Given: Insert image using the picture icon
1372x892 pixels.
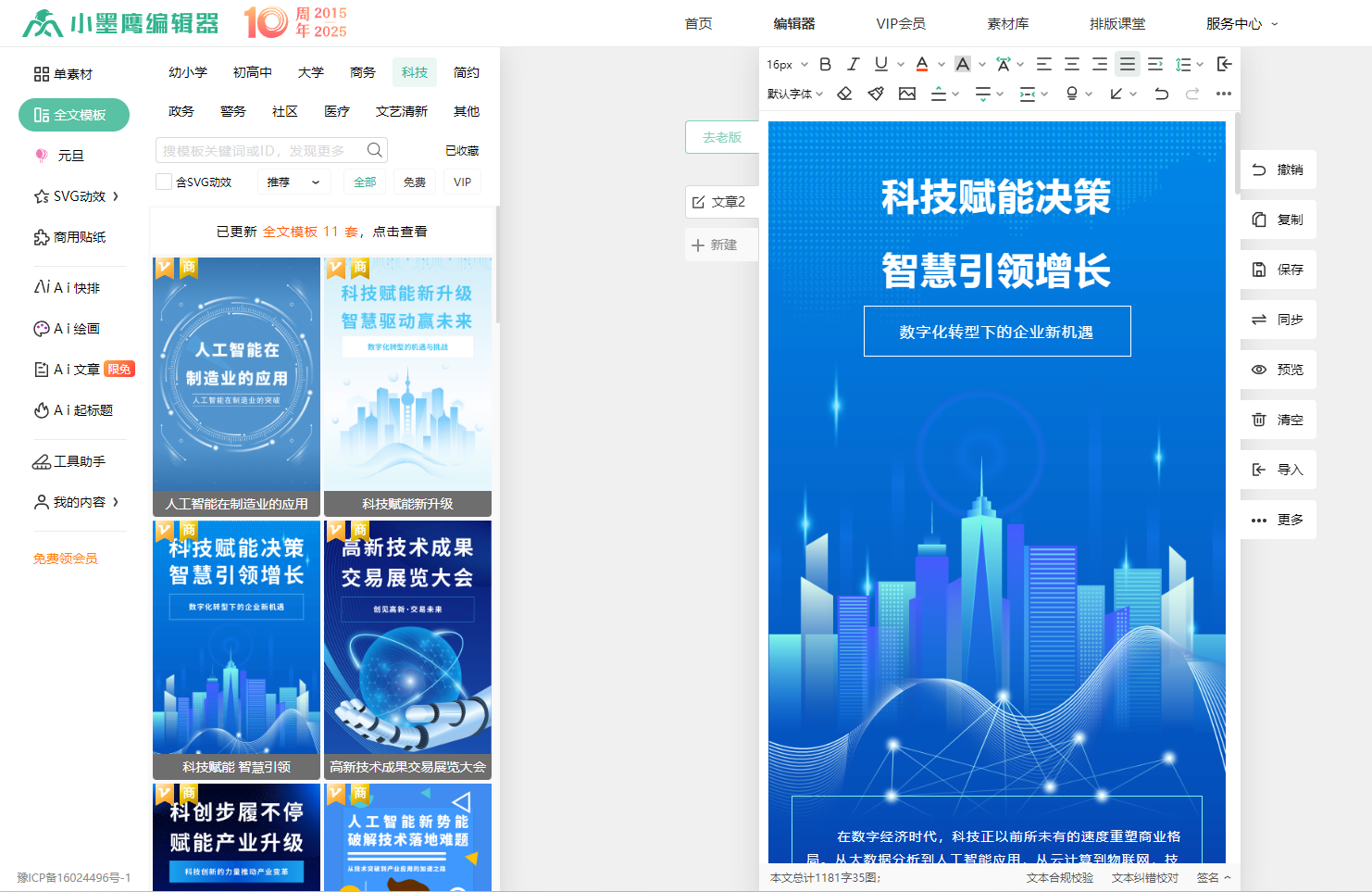Looking at the screenshot, I should (907, 94).
